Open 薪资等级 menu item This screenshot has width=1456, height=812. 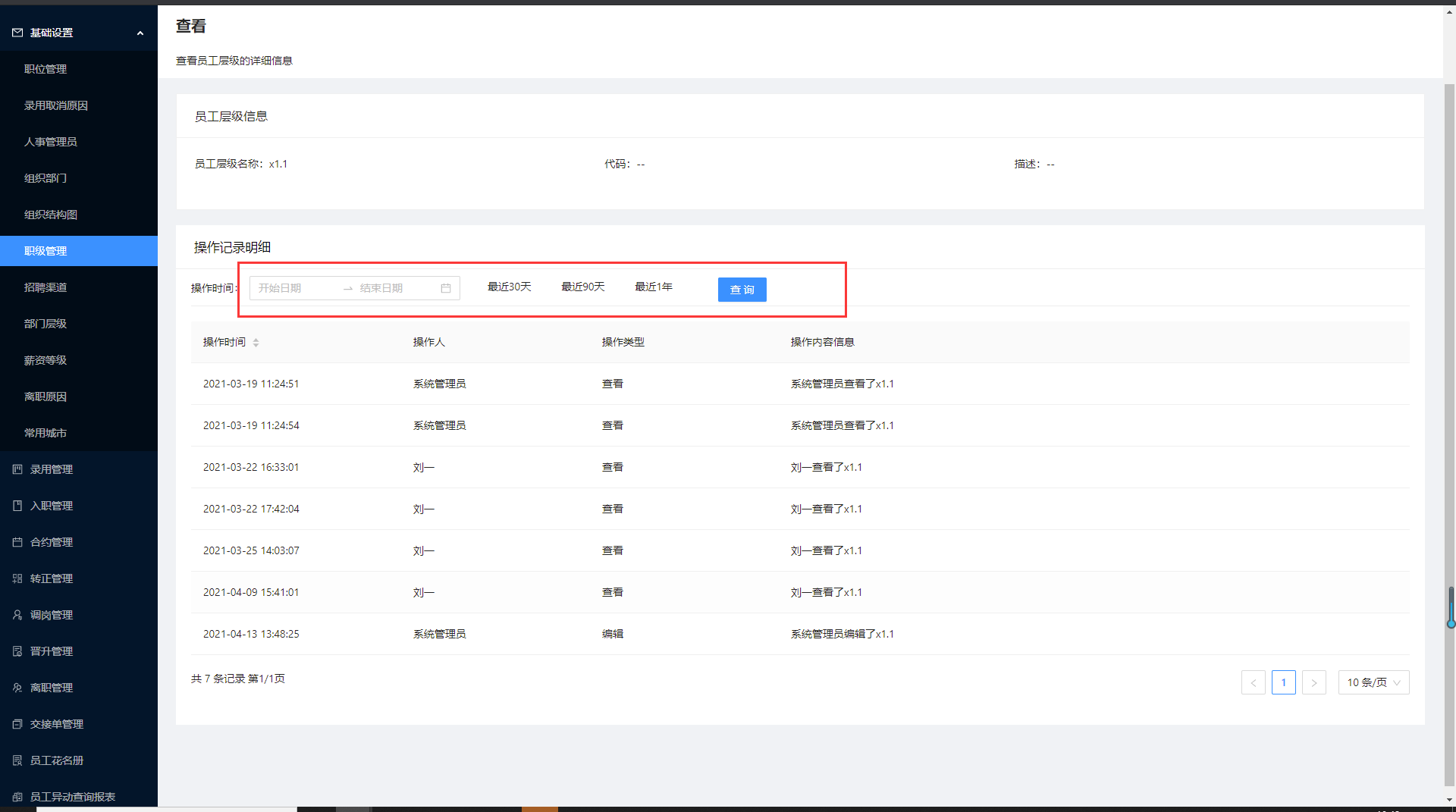[x=45, y=360]
